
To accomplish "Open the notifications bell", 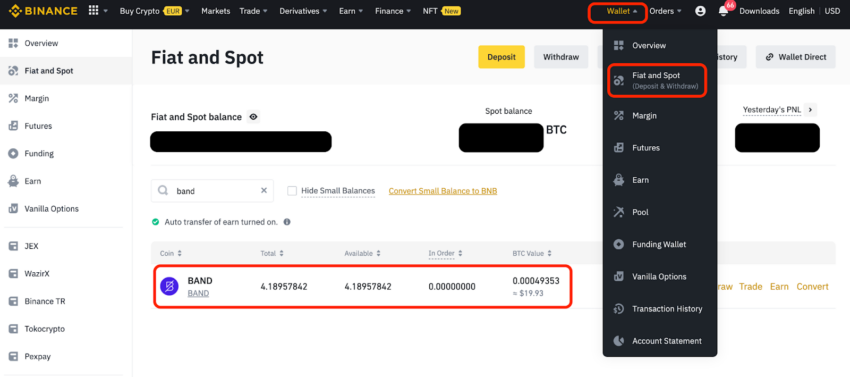I will [724, 11].
